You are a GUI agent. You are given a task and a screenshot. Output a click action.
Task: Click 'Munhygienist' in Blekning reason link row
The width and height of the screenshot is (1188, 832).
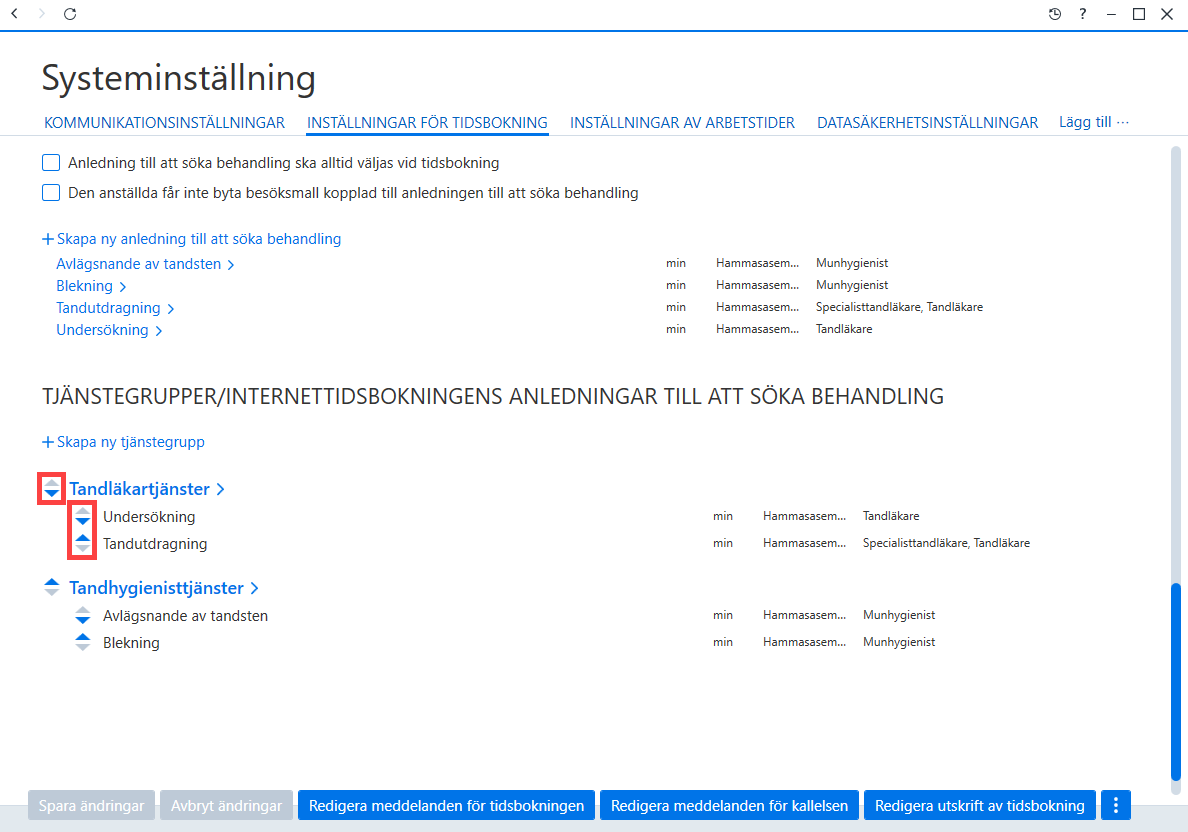click(x=852, y=285)
